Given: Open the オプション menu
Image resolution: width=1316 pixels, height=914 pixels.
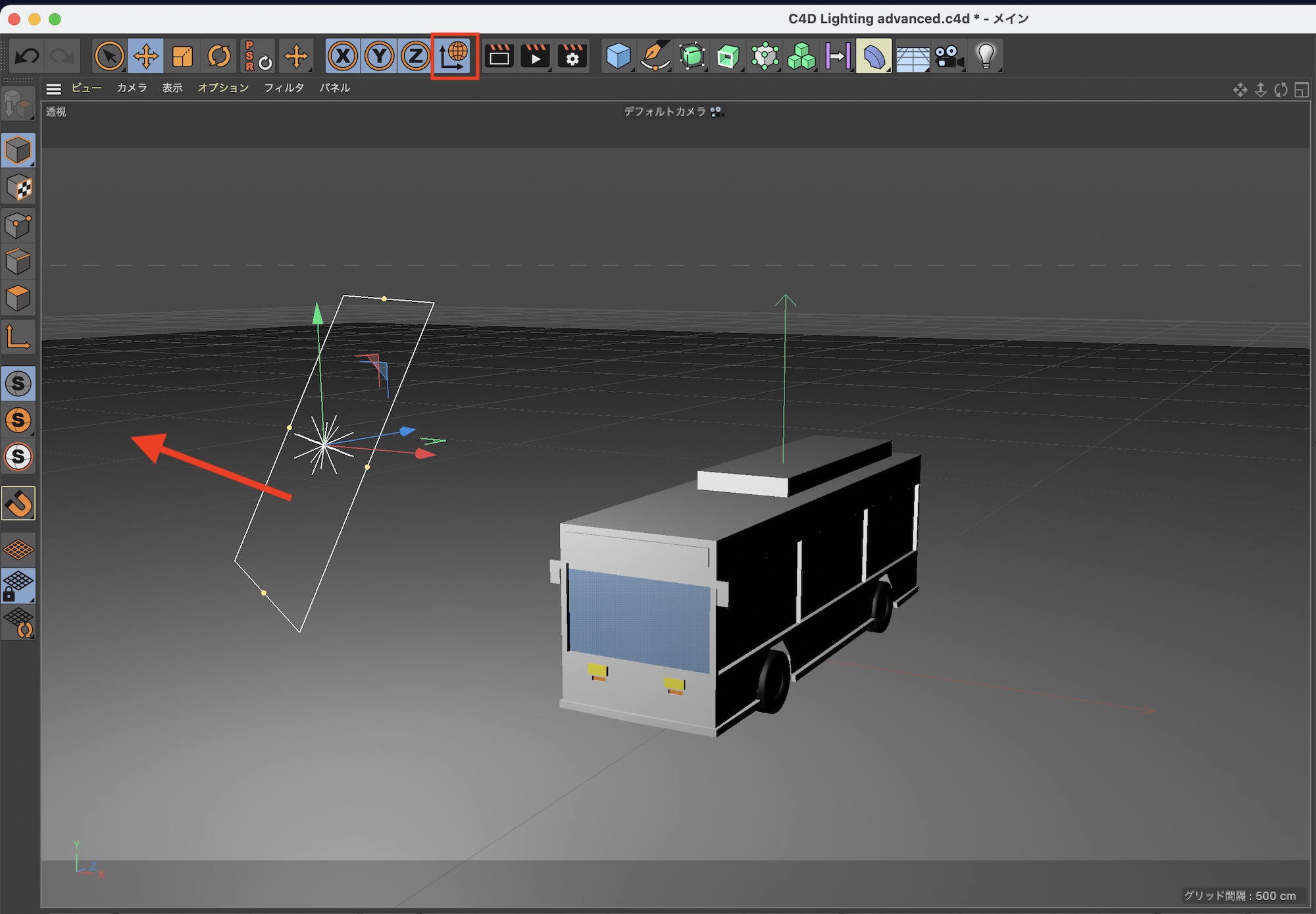Looking at the screenshot, I should click(223, 88).
